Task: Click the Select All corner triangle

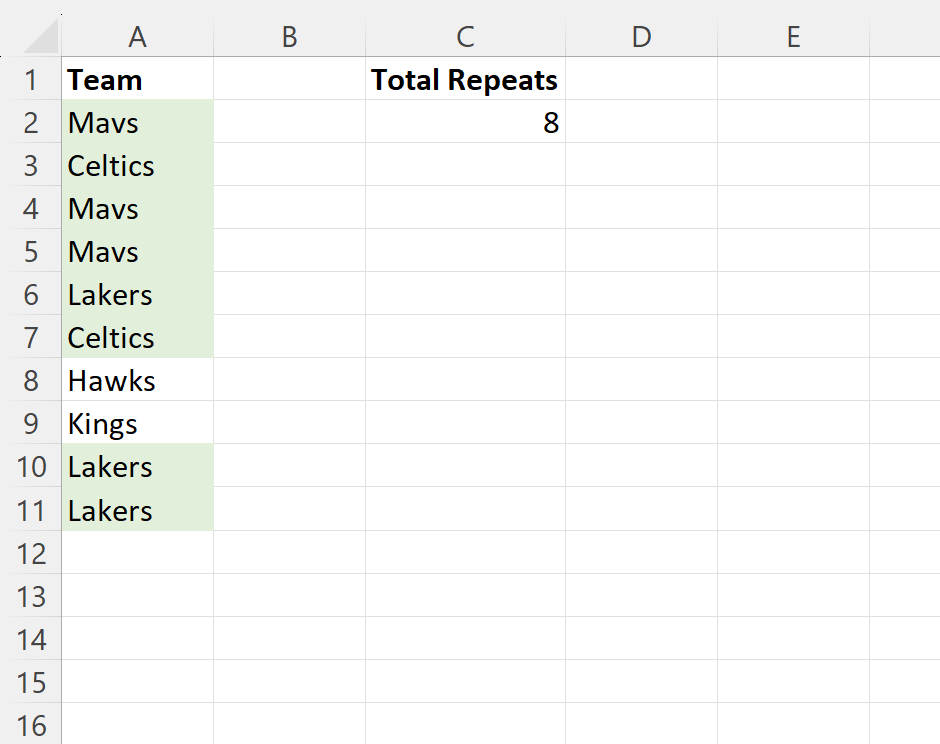Action: coord(41,36)
